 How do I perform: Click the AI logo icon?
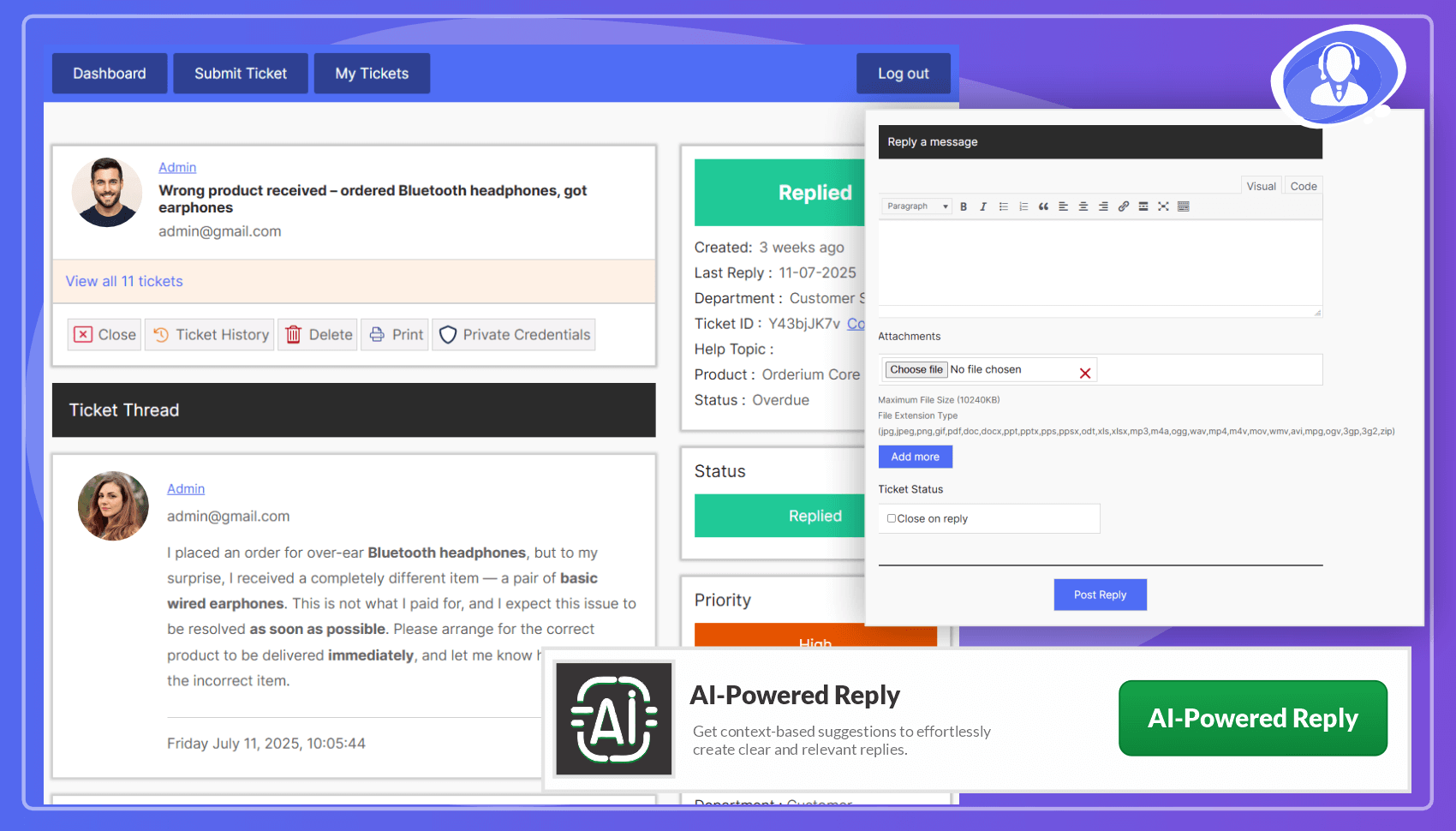(614, 719)
